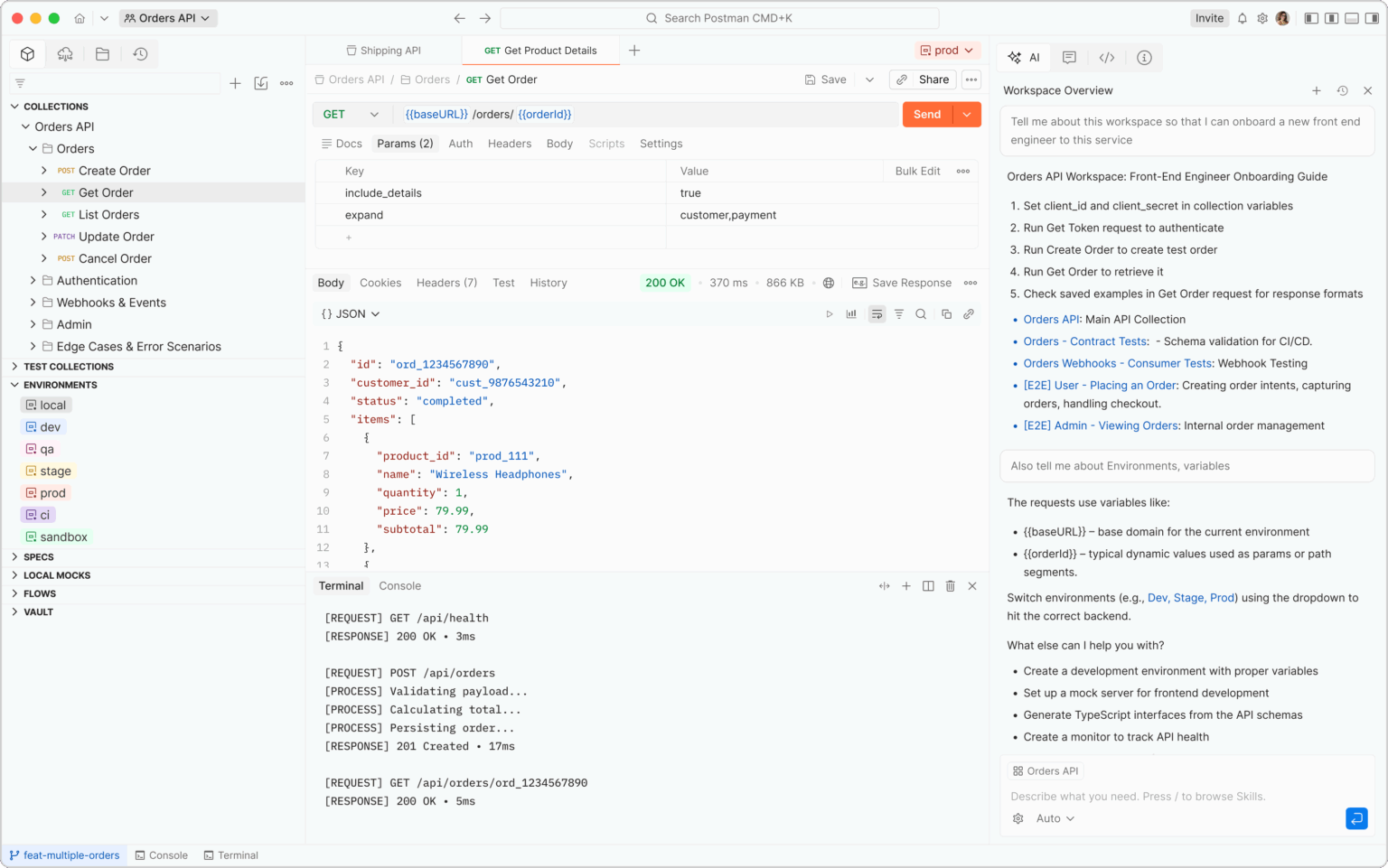The image size is (1388, 868).
Task: Open the info icon in right panel
Action: 1144,58
